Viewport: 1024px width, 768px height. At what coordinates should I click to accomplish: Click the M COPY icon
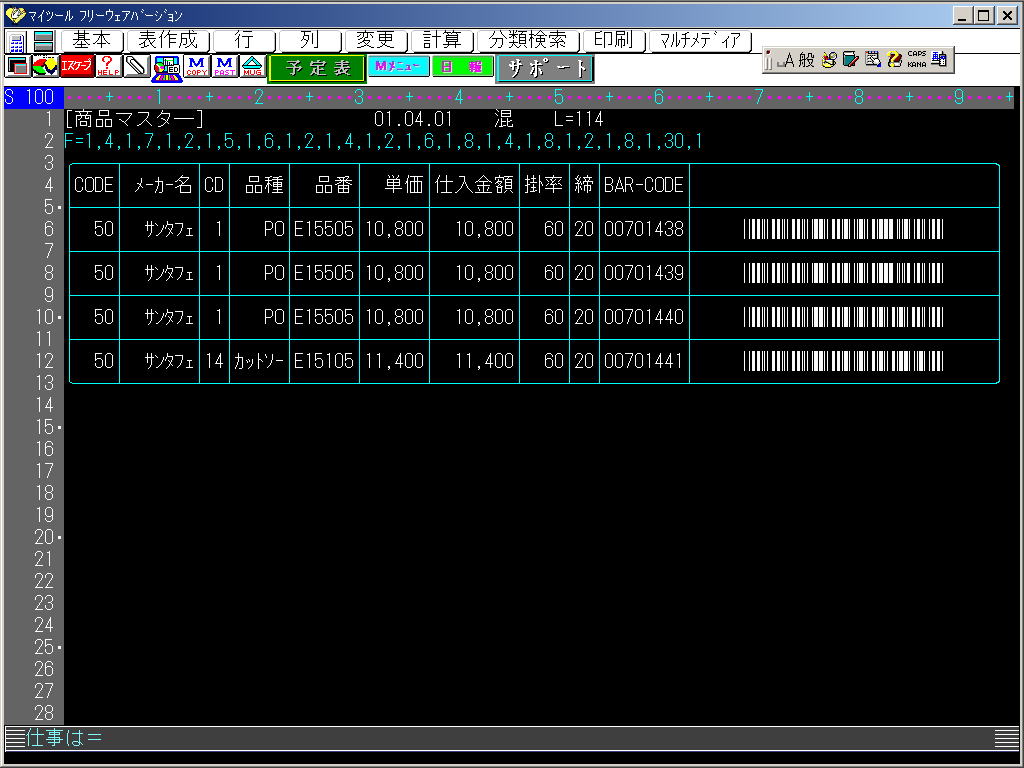pos(197,67)
